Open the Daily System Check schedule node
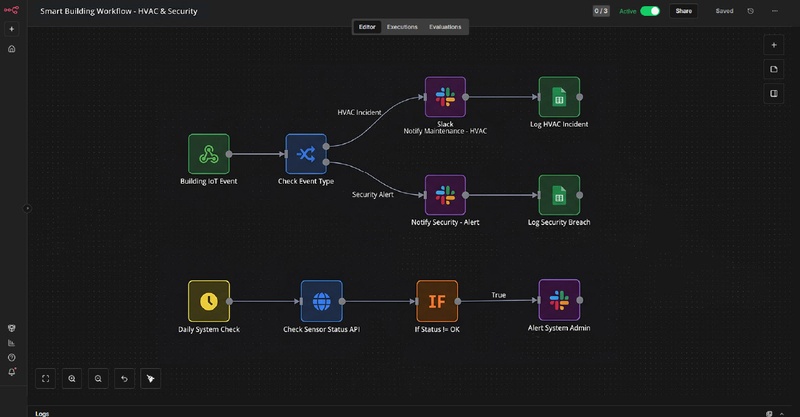 coord(209,301)
